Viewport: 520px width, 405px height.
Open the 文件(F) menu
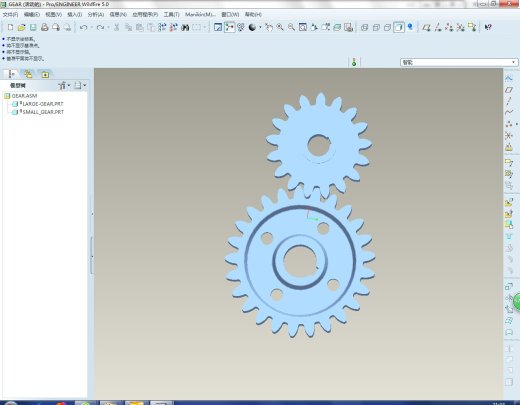pyautogui.click(x=10, y=15)
